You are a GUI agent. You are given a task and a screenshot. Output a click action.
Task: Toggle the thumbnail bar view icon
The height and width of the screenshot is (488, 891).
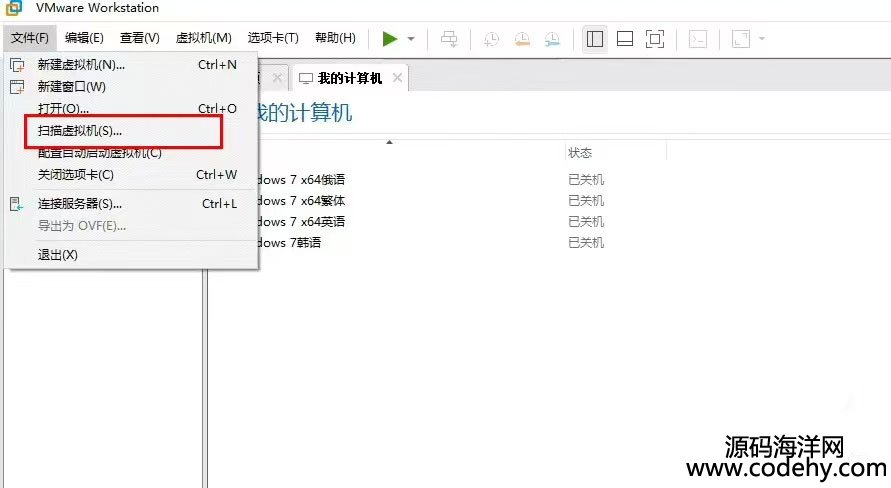624,39
